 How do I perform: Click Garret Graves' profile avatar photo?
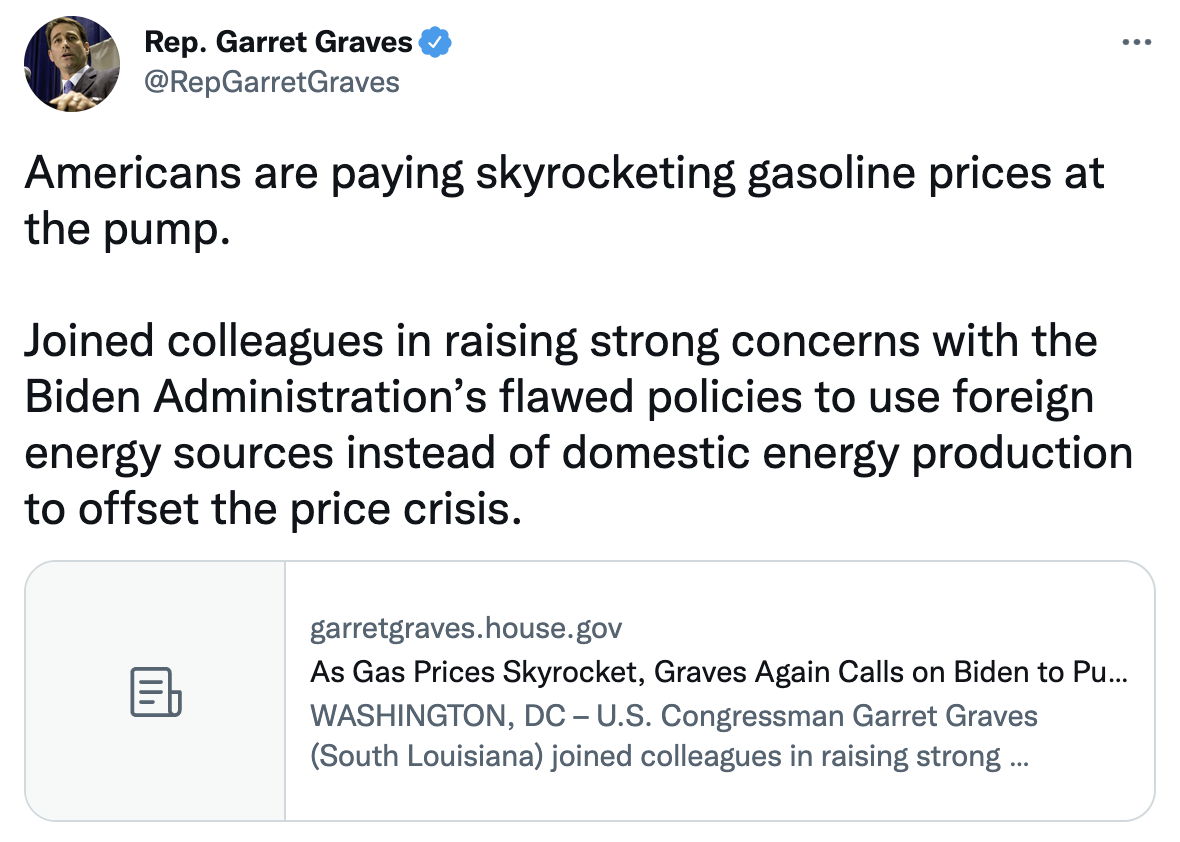click(72, 62)
